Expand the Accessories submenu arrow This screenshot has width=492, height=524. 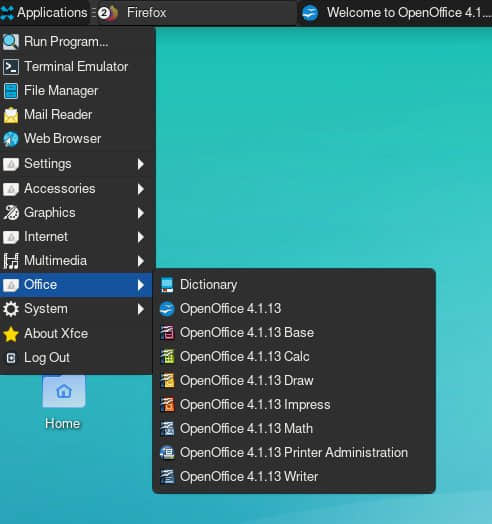tap(141, 189)
